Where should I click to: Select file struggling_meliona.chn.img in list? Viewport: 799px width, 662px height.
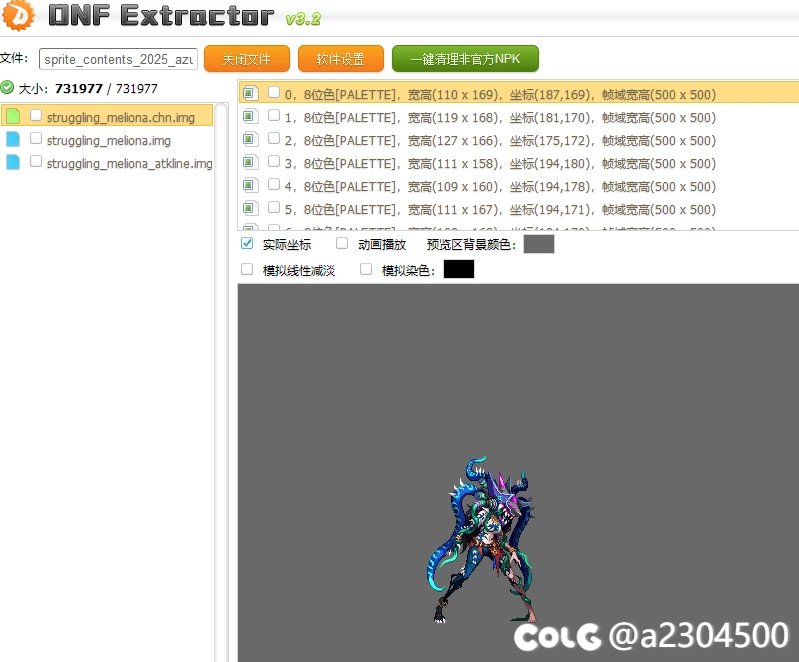coord(107,115)
